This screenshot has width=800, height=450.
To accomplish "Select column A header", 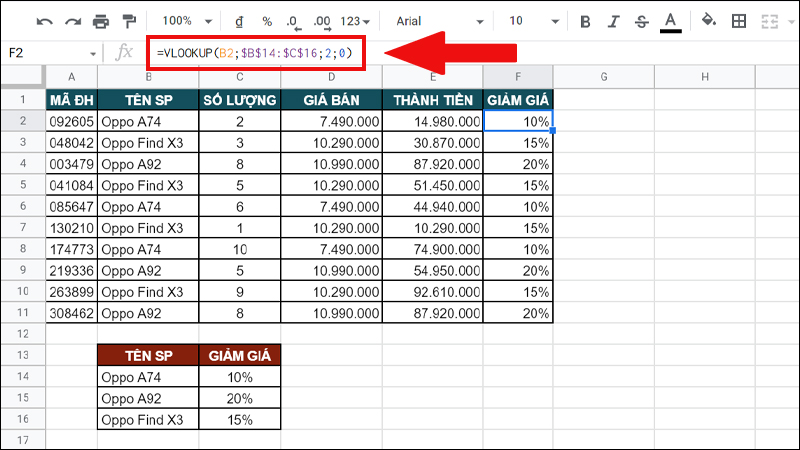I will (x=71, y=77).
